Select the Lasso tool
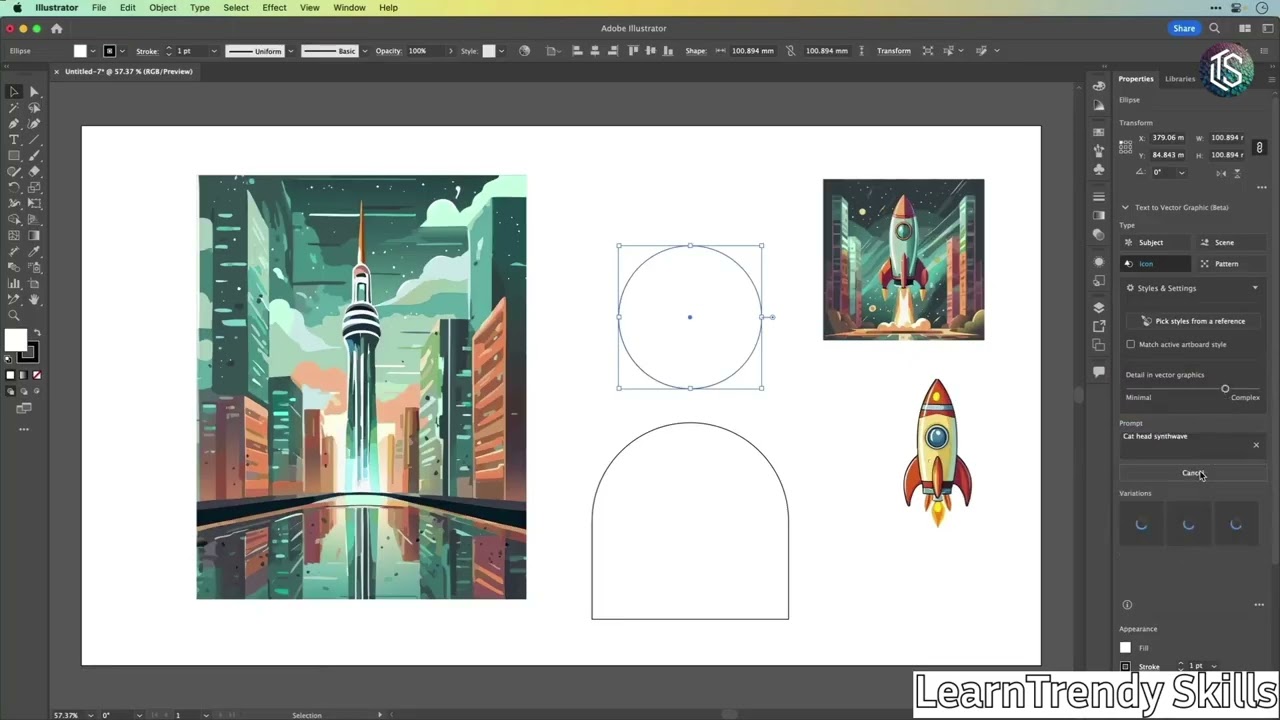Viewport: 1280px width, 720px height. (x=34, y=108)
